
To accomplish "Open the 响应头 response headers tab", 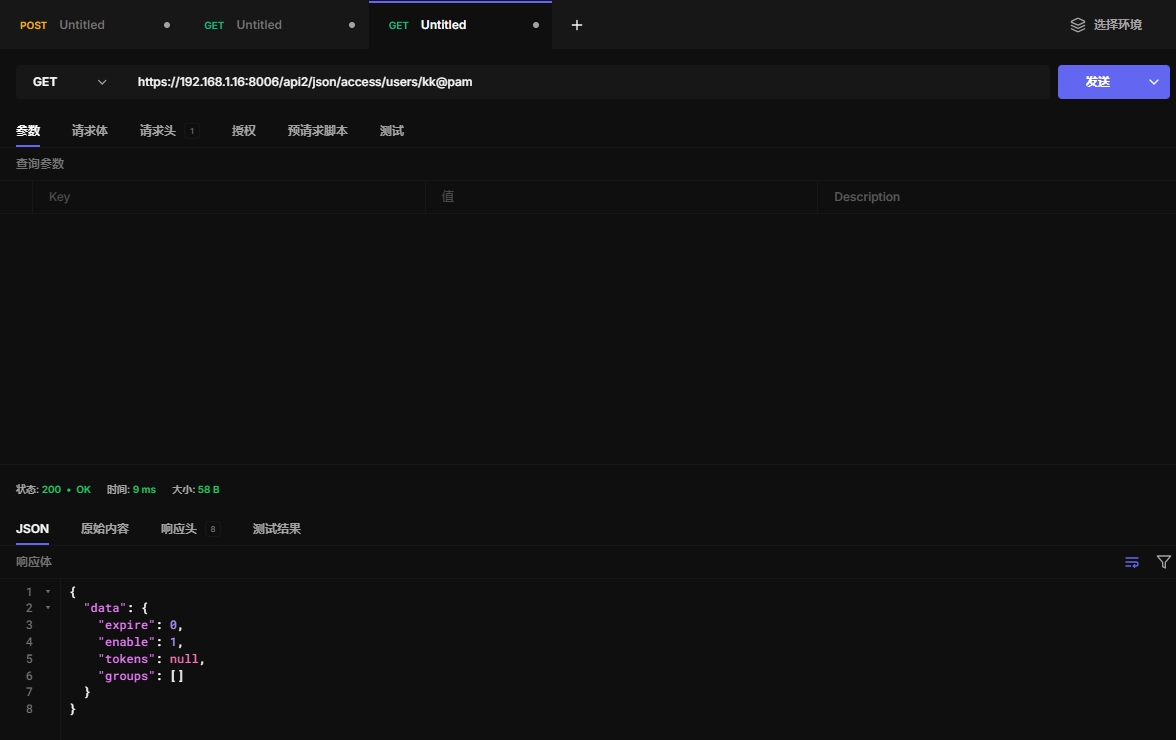I will (179, 529).
